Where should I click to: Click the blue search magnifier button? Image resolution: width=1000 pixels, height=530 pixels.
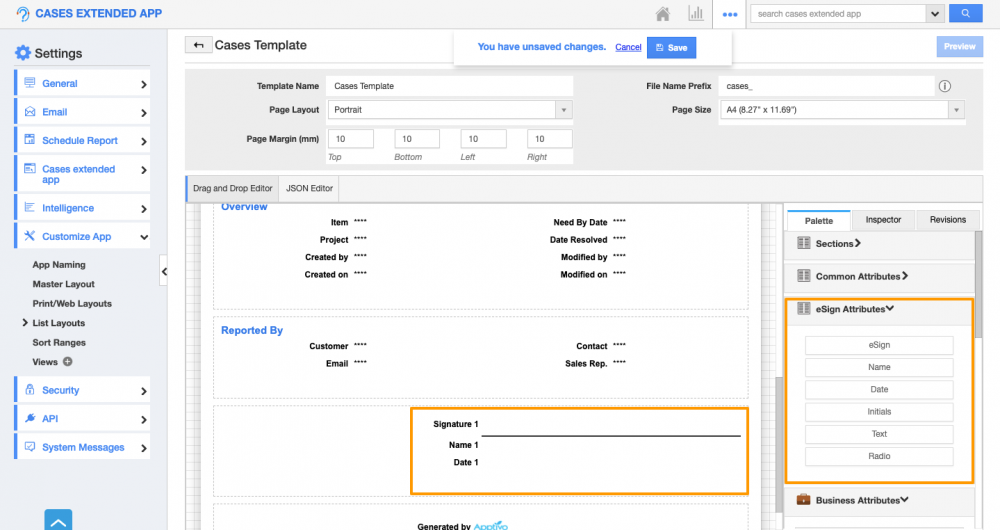(x=965, y=14)
